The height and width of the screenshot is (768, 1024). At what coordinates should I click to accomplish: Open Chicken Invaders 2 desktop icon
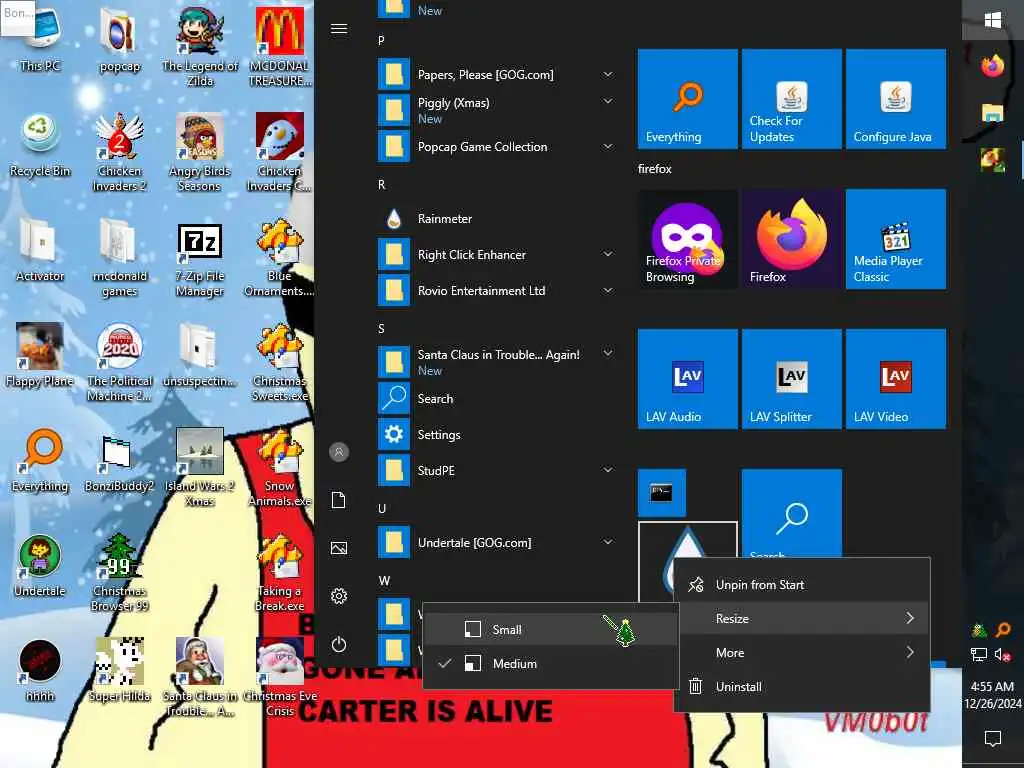pos(120,153)
